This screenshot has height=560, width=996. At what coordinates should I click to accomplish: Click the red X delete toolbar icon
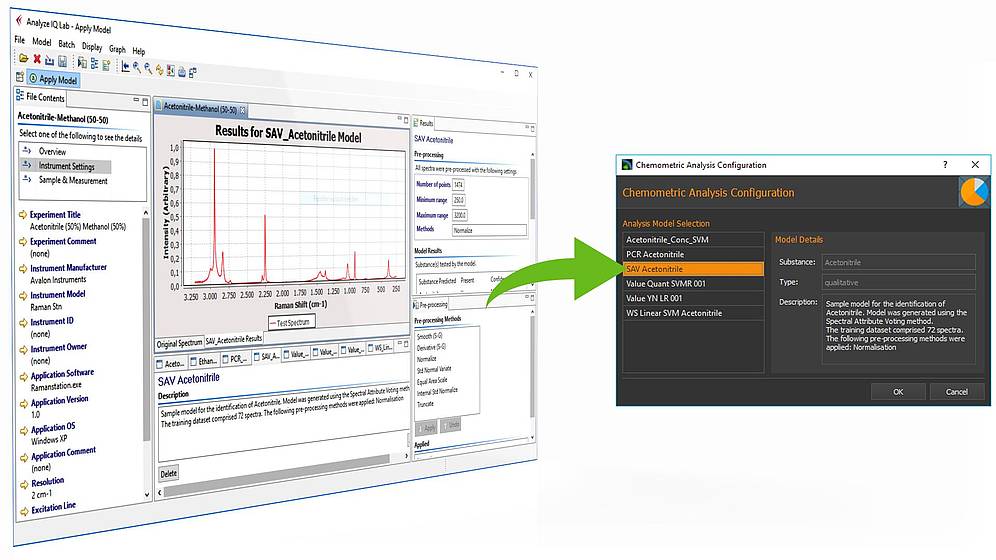coord(36,60)
